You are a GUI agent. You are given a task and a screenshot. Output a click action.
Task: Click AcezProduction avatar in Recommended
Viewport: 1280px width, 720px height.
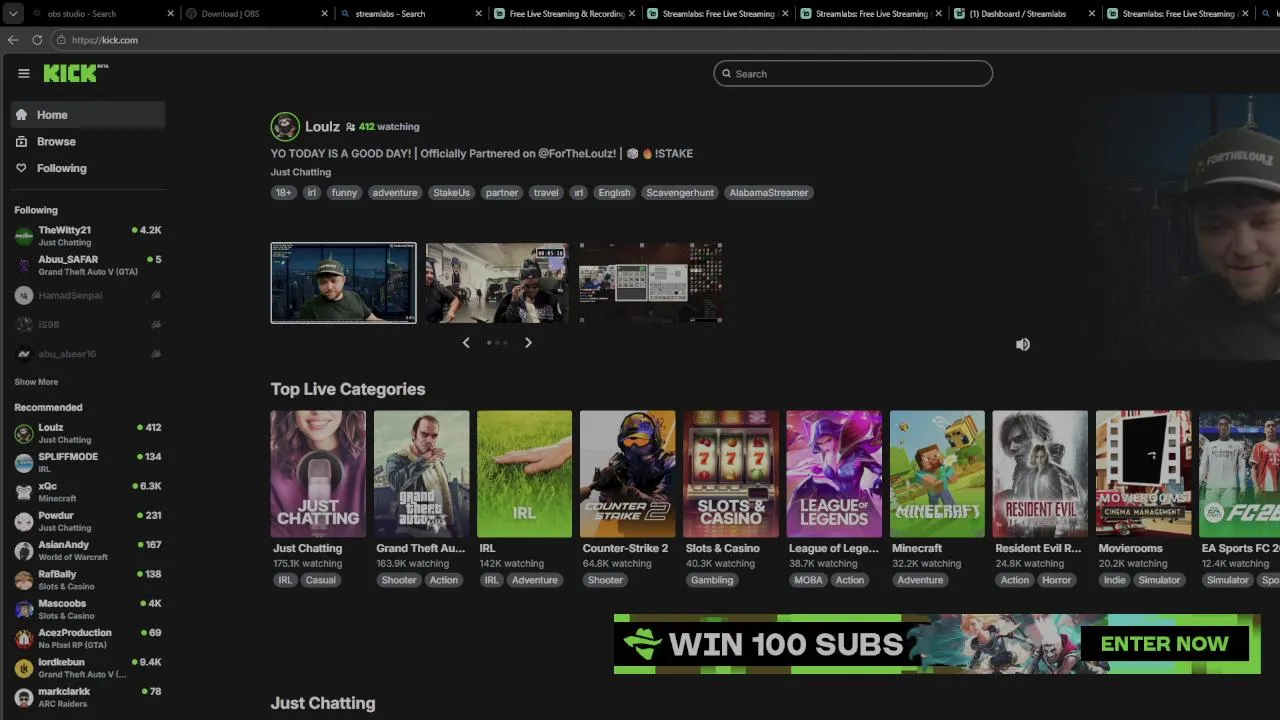coord(24,639)
